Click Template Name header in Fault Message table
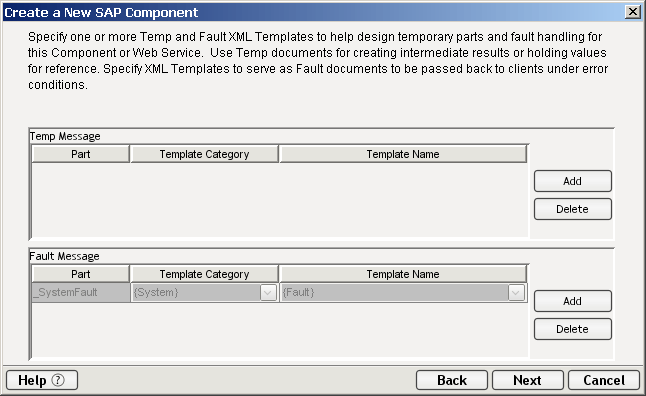 click(x=403, y=274)
